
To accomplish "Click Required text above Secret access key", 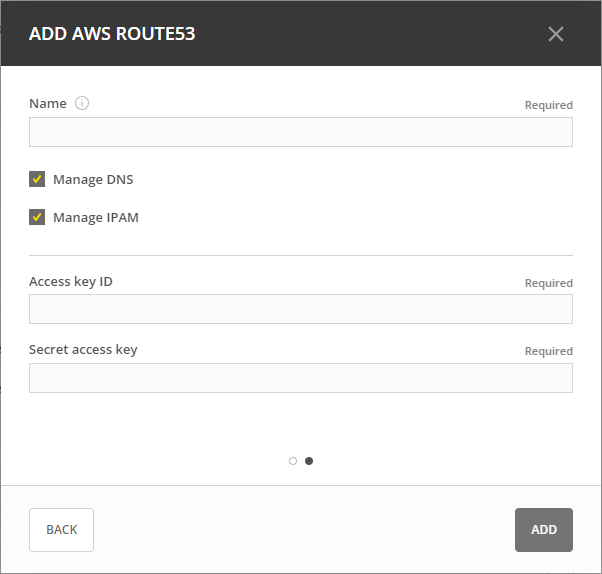I will click(548, 351).
